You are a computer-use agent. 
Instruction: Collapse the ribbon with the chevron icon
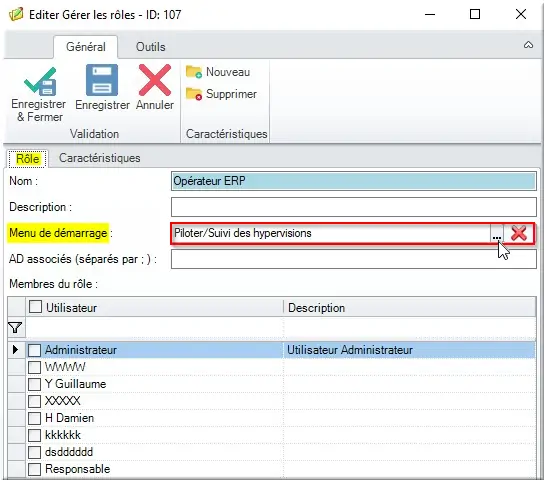(528, 45)
